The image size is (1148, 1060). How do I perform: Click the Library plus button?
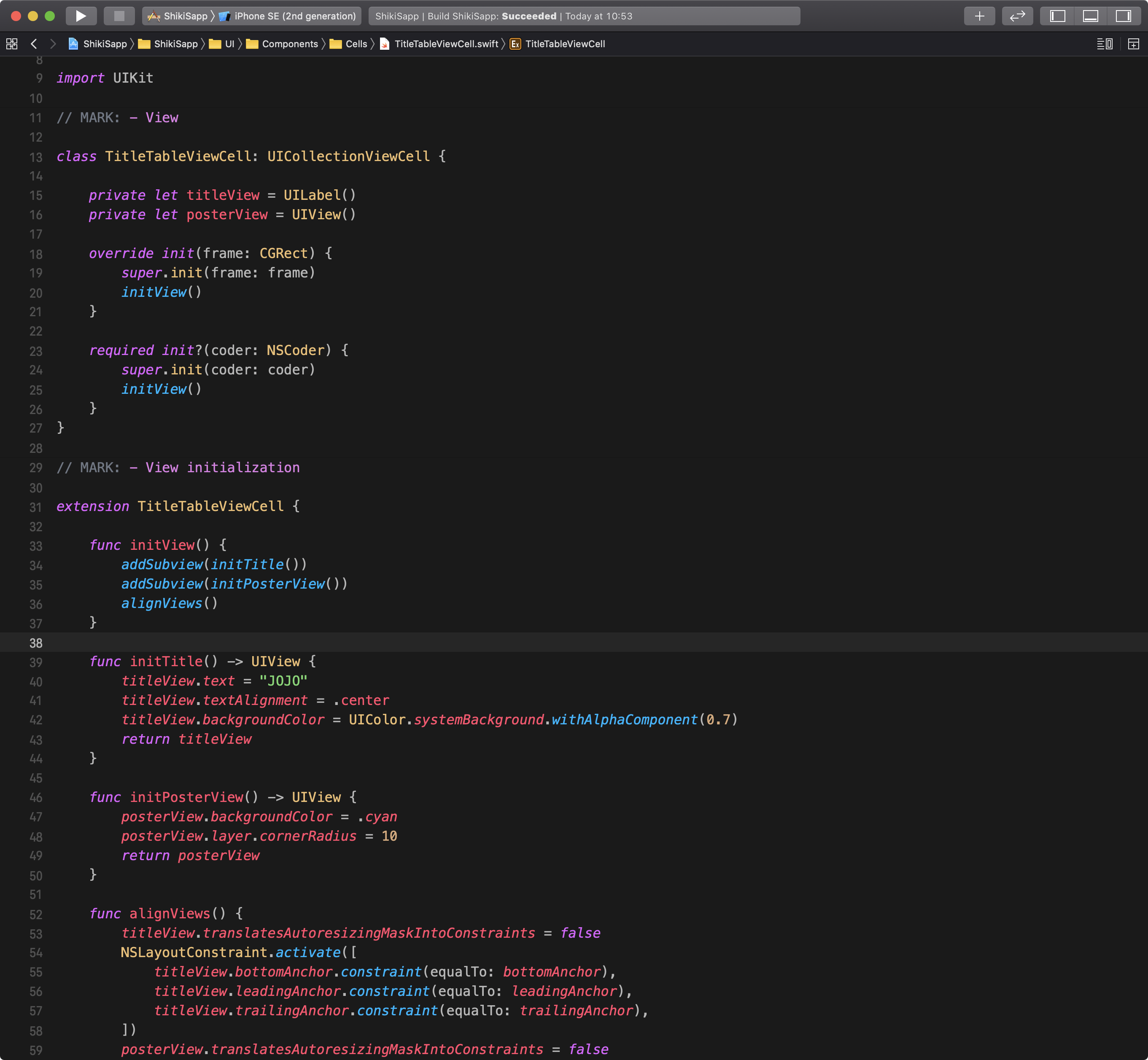coord(979,16)
